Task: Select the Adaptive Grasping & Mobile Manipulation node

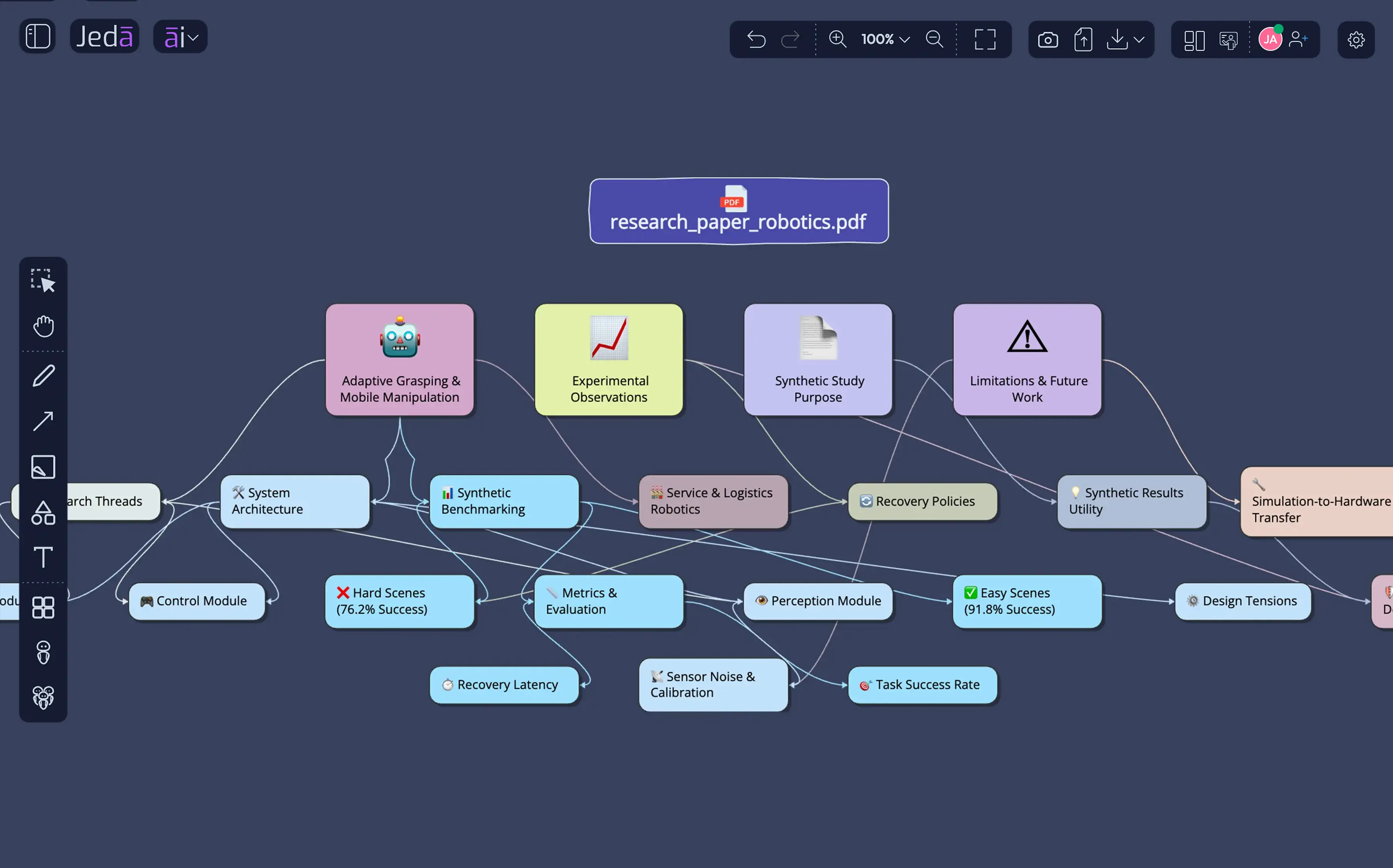Action: 400,360
